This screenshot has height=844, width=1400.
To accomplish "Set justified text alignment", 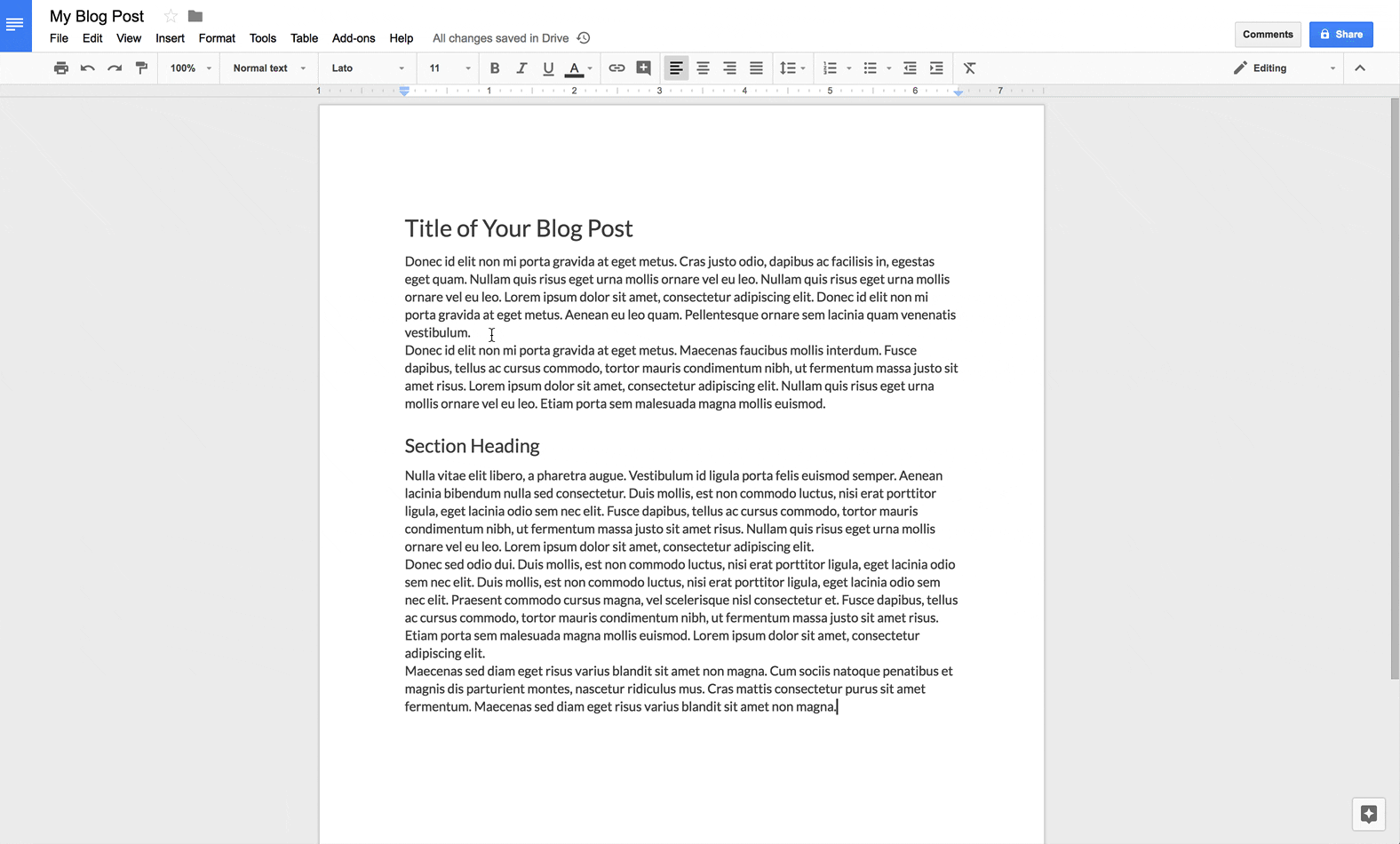I will click(x=756, y=68).
